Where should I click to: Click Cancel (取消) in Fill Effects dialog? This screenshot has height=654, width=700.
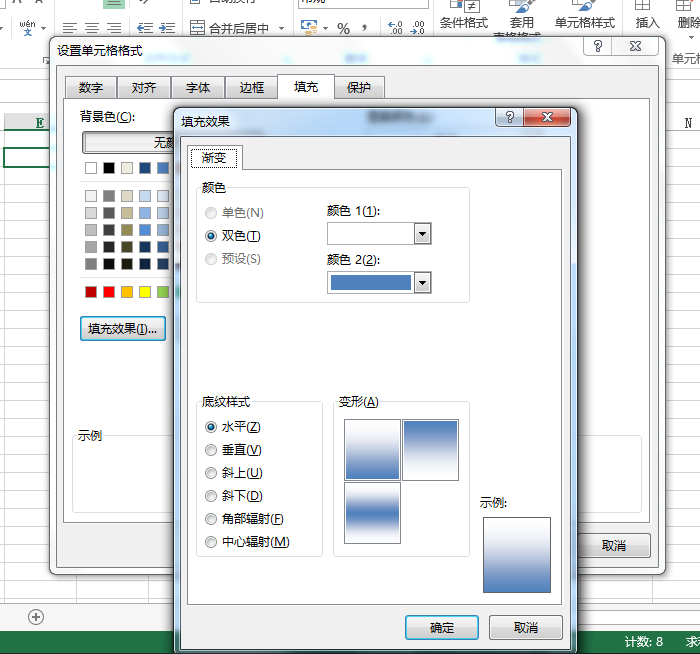pos(526,628)
